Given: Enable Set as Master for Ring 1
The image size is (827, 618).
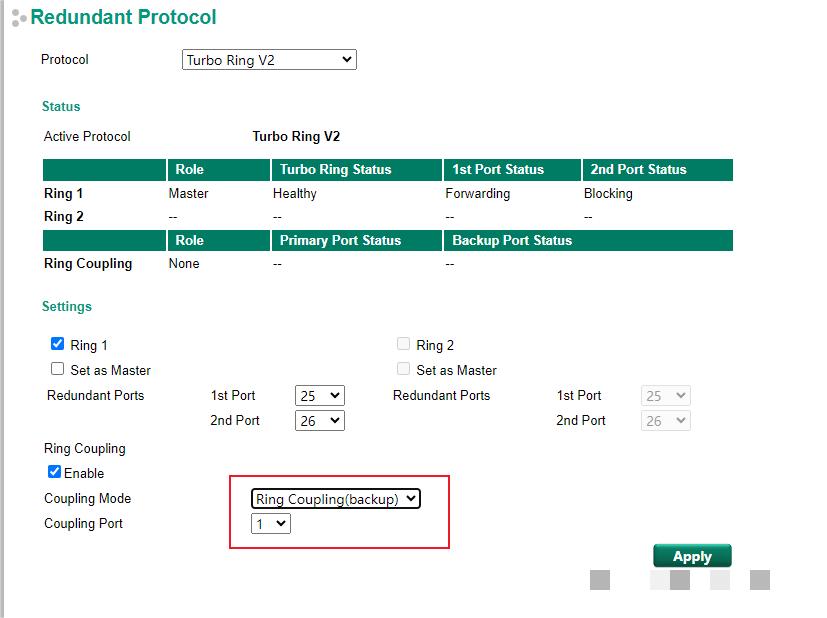Looking at the screenshot, I should [x=57, y=369].
